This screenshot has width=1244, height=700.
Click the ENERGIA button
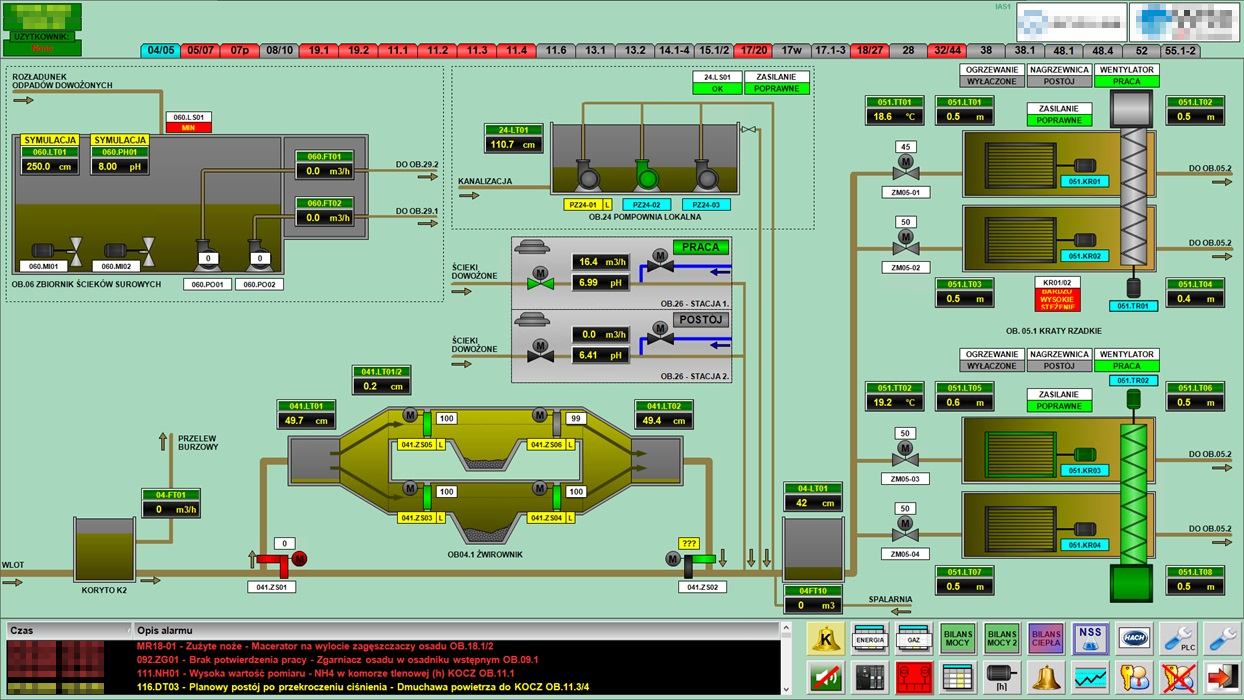click(870, 638)
